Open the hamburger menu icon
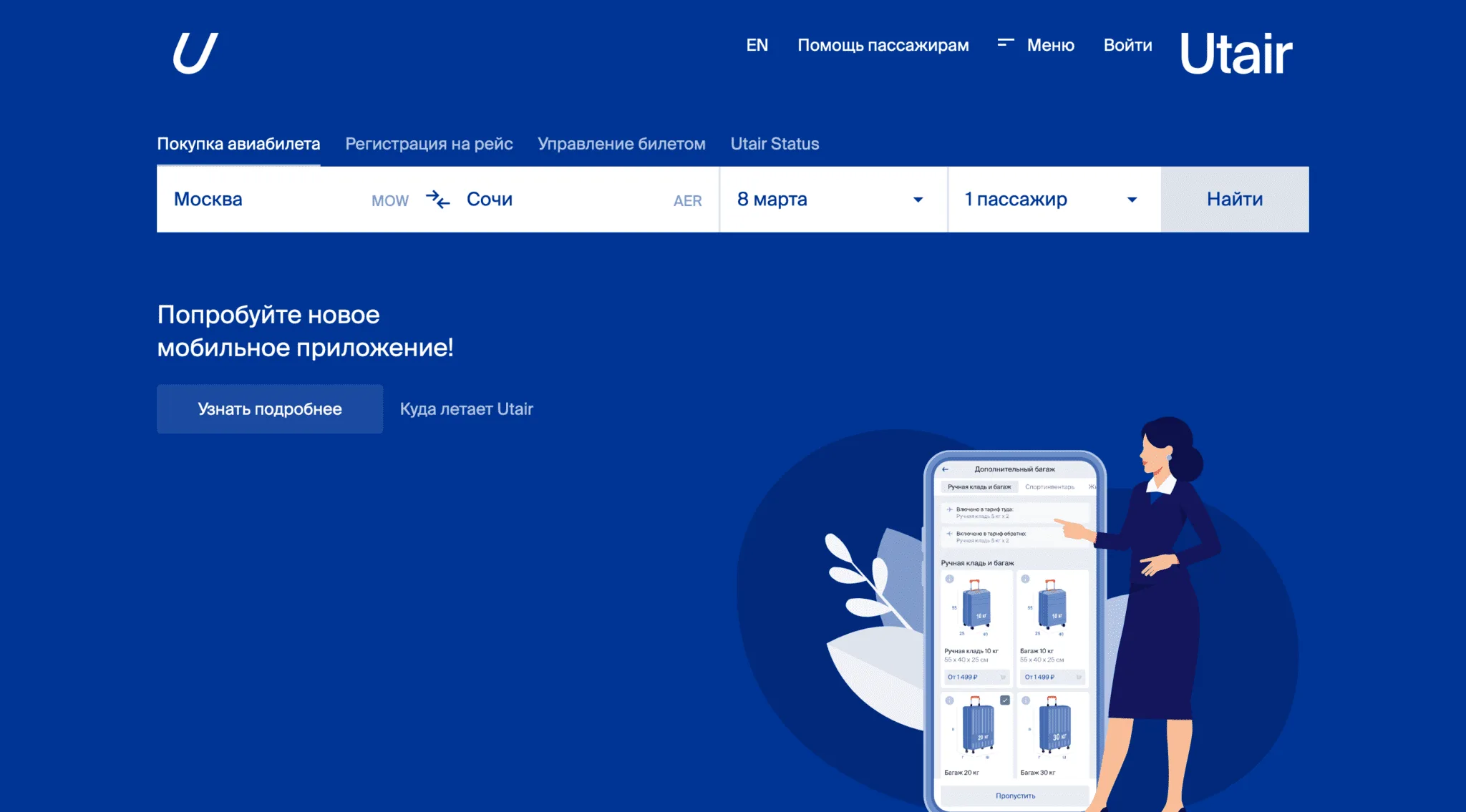Screen dimensions: 1466x812 pos(1006,44)
